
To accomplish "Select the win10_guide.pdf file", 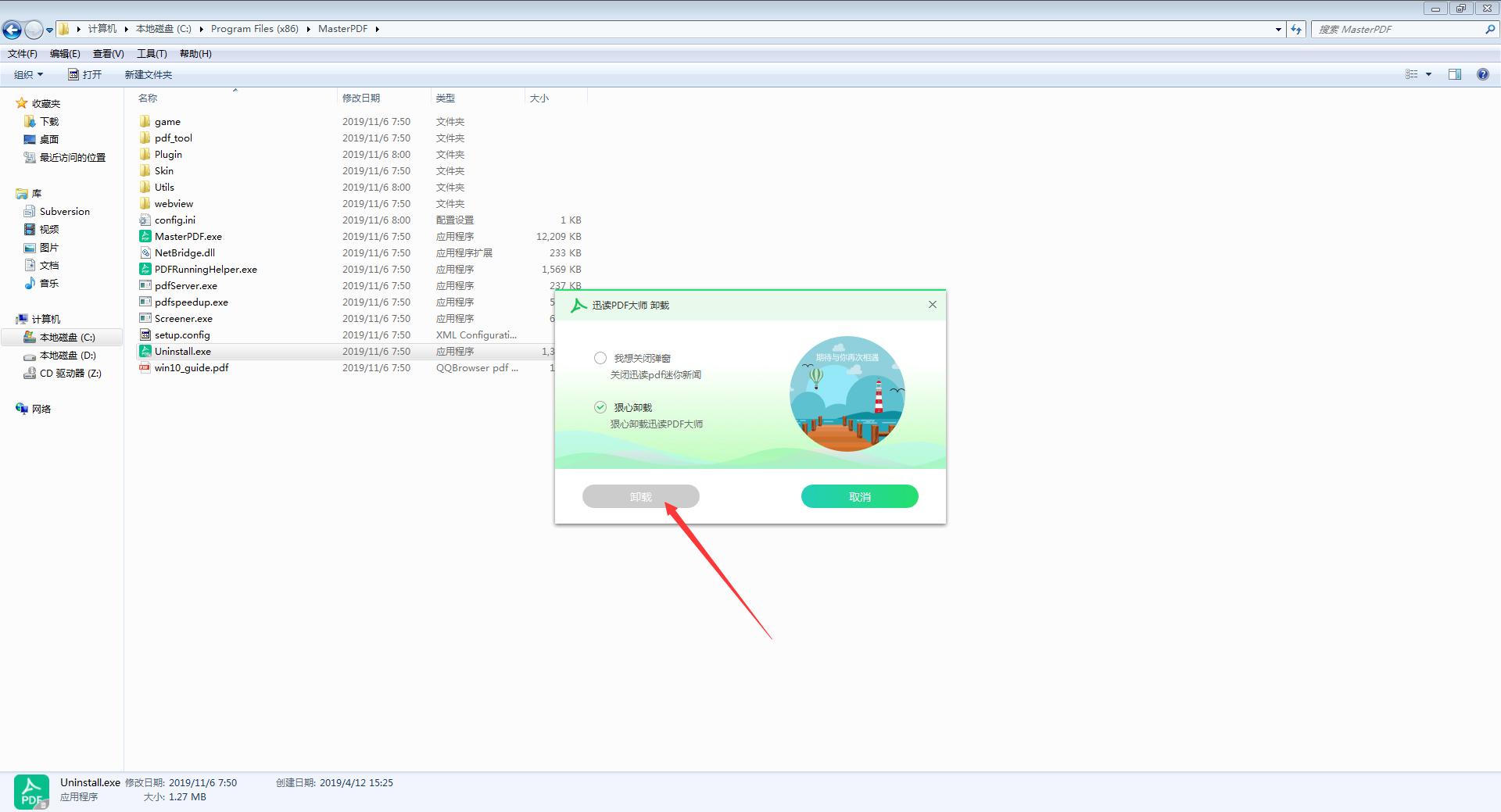I will (191, 367).
